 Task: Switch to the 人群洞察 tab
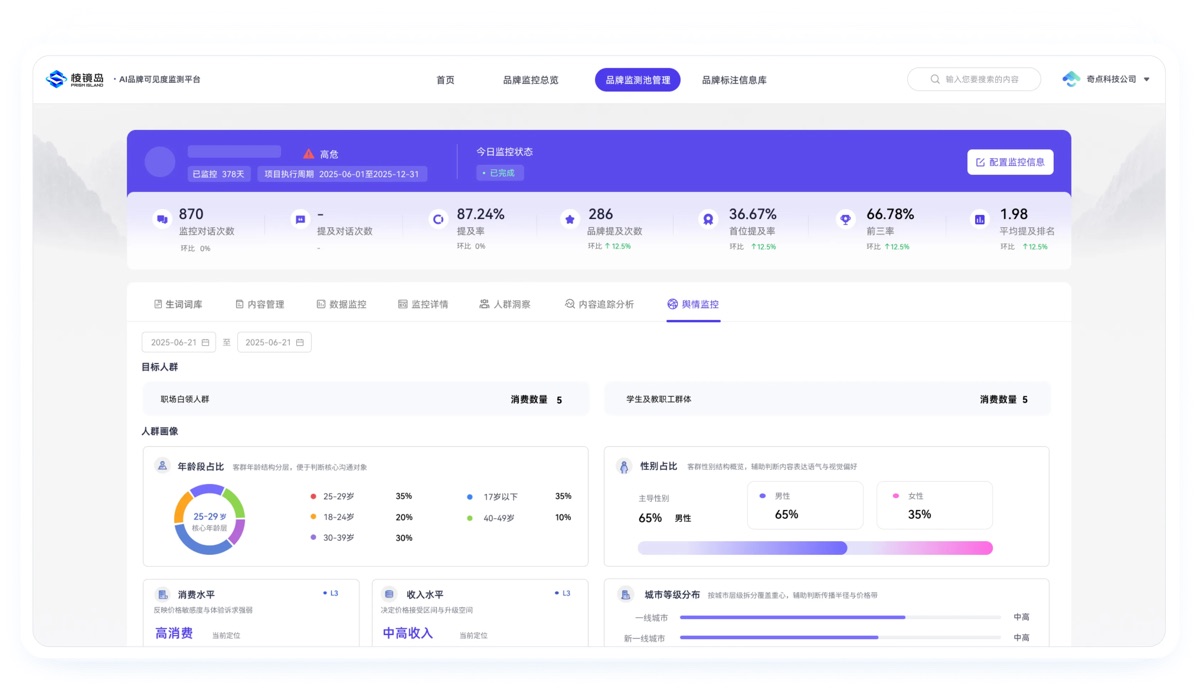[x=505, y=304]
